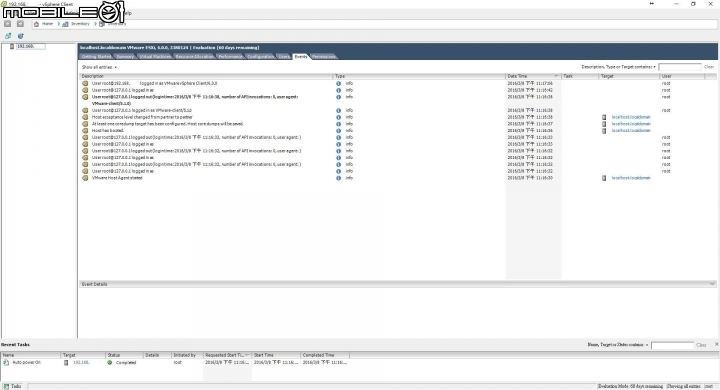Click the first toolbar icon below navigation bar
Viewport: 720px width, 390px height.
tap(8, 36)
